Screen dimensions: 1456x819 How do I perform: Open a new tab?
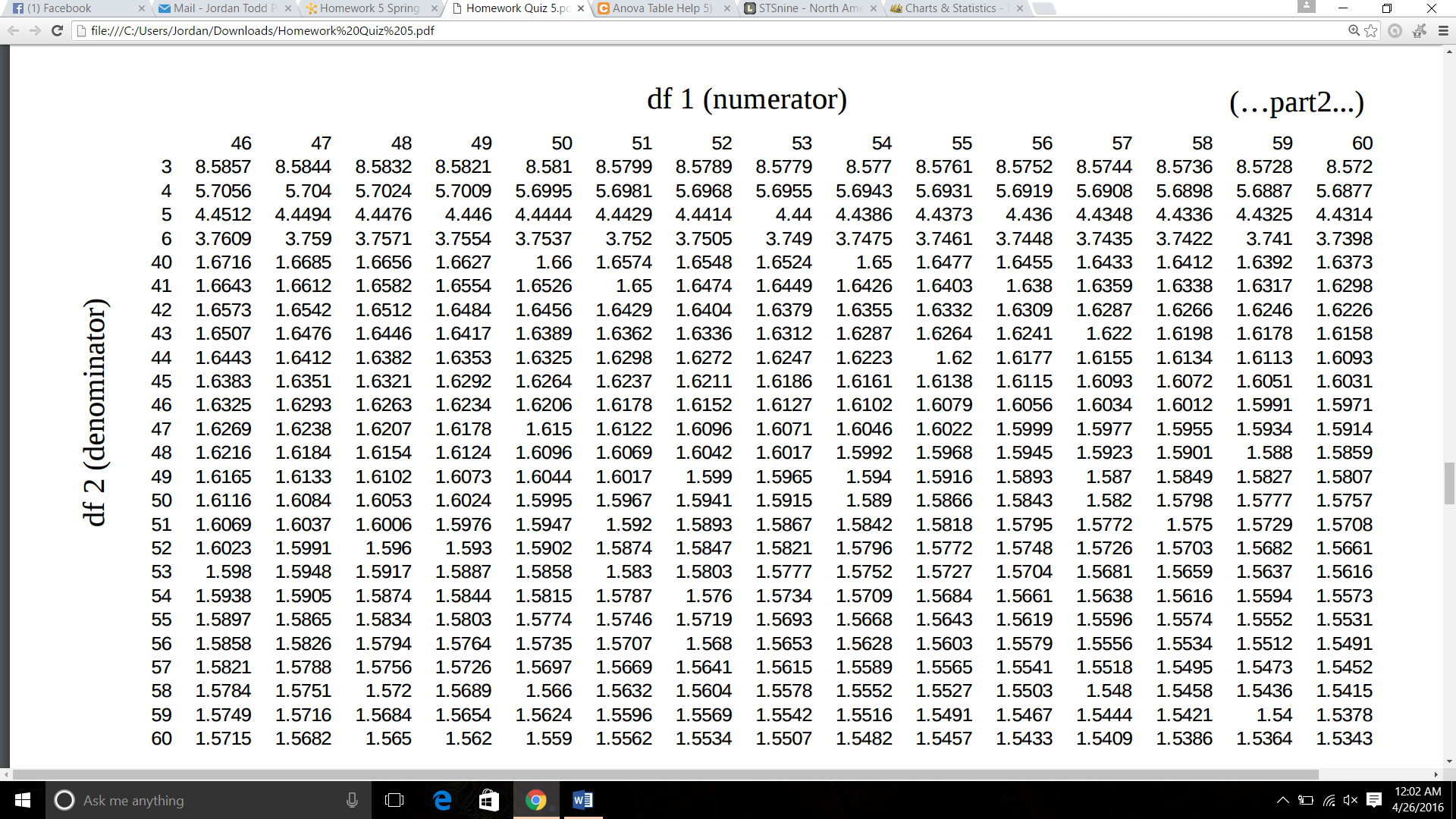point(1044,8)
